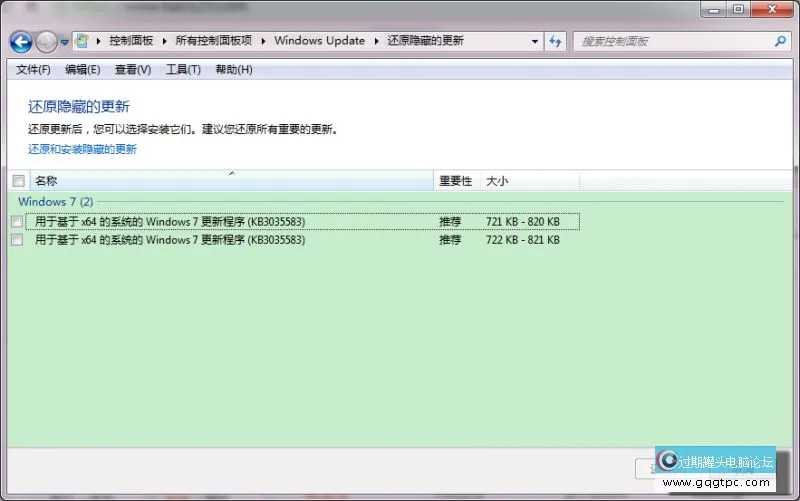The height and width of the screenshot is (501, 800).
Task: Expand arrow before 控制面板 breadcrumb
Action: pyautogui.click(x=98, y=41)
